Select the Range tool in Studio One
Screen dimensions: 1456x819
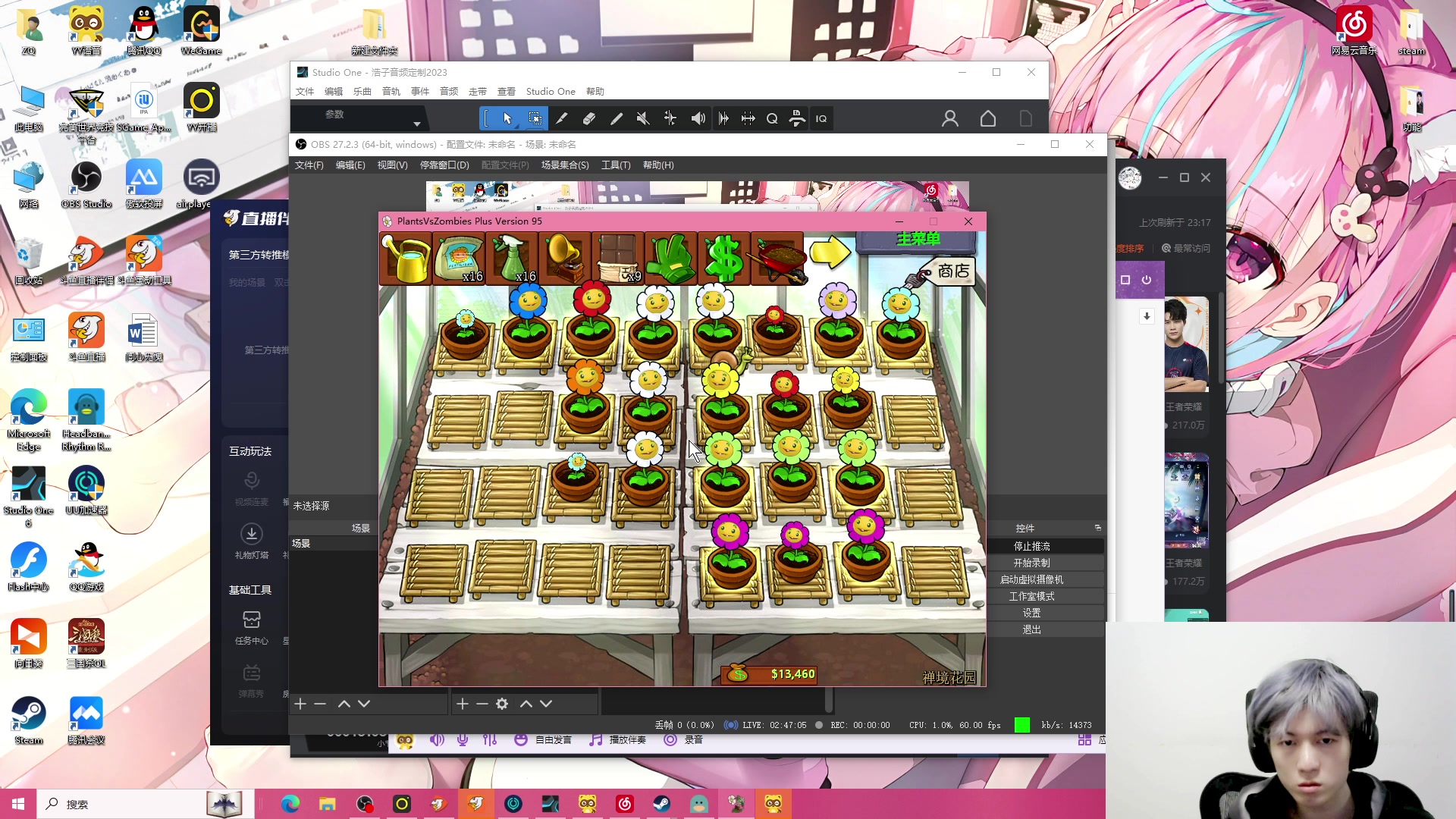tap(535, 118)
